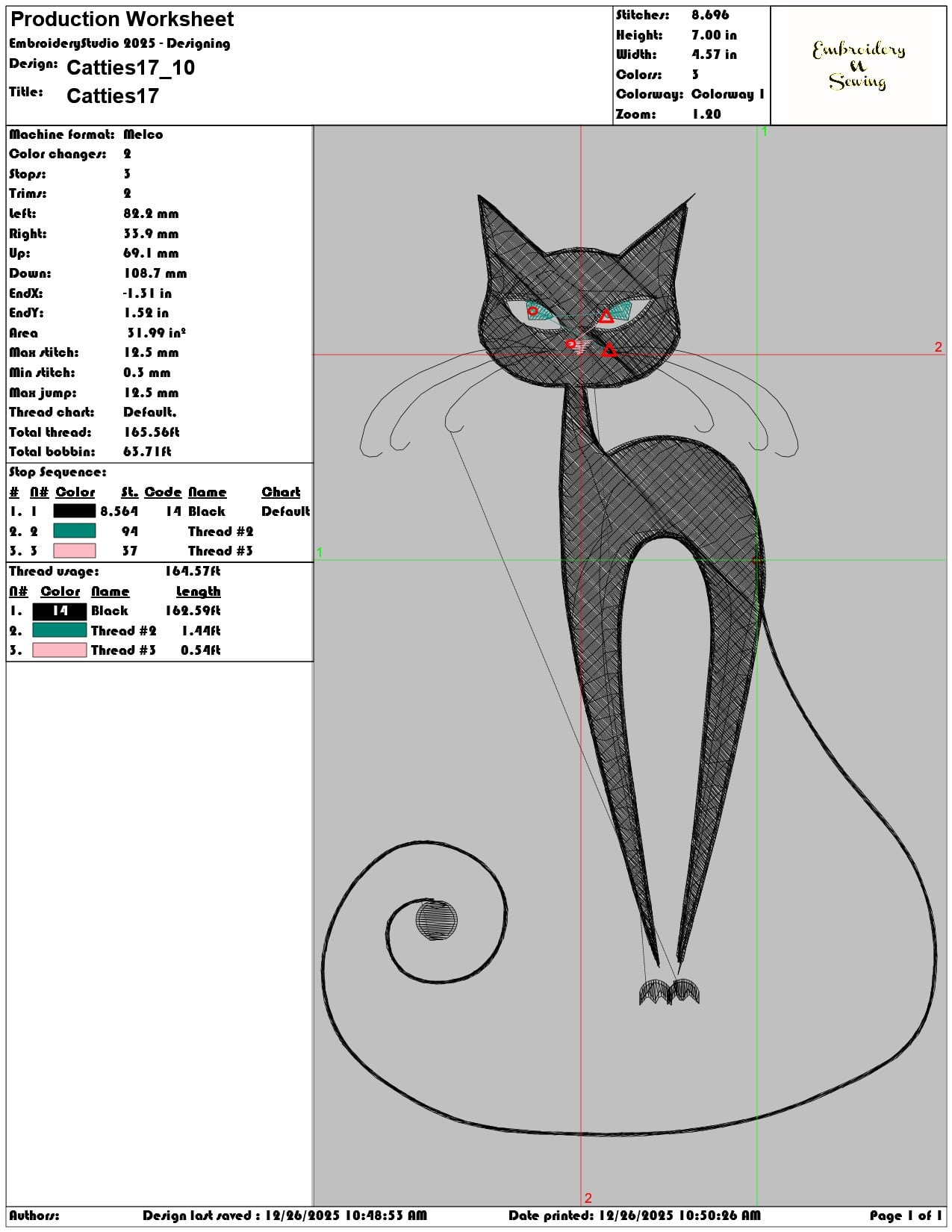
Task: Click the design name 'Catties17_10'
Action: pos(131,68)
